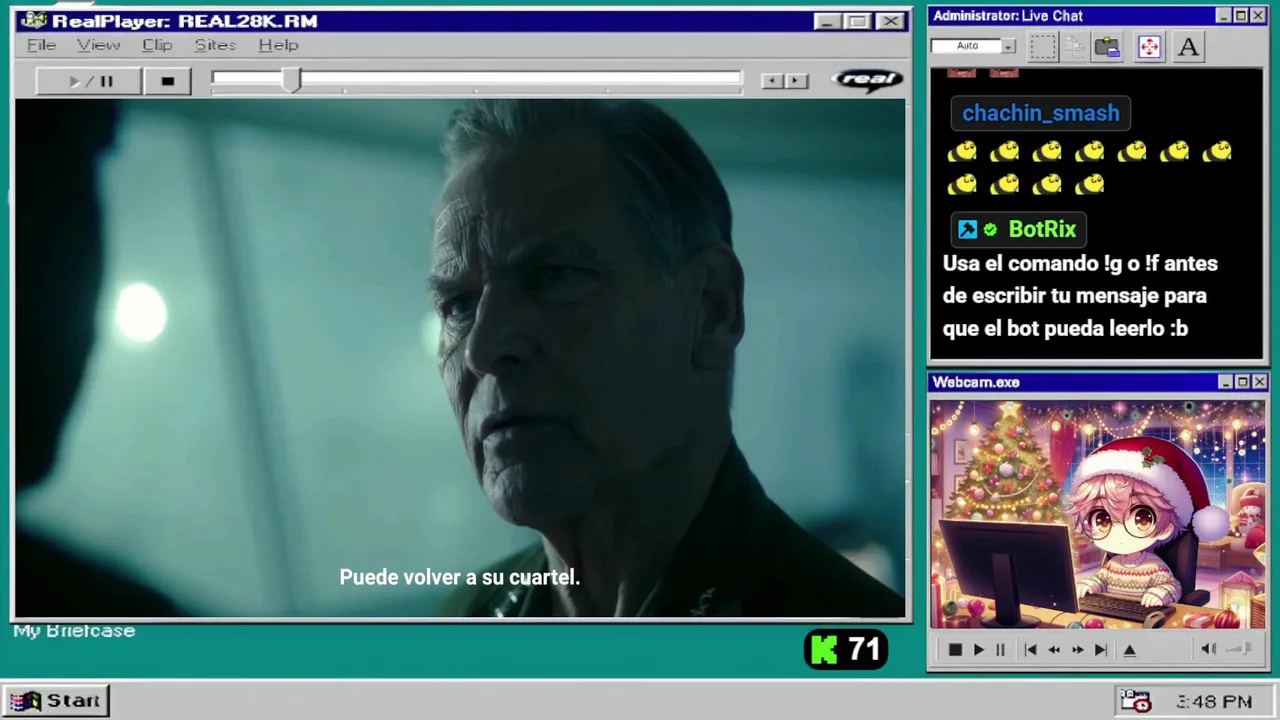The width and height of the screenshot is (1280, 720).
Task: Click the system tray scheduler icon
Action: coord(1136,701)
